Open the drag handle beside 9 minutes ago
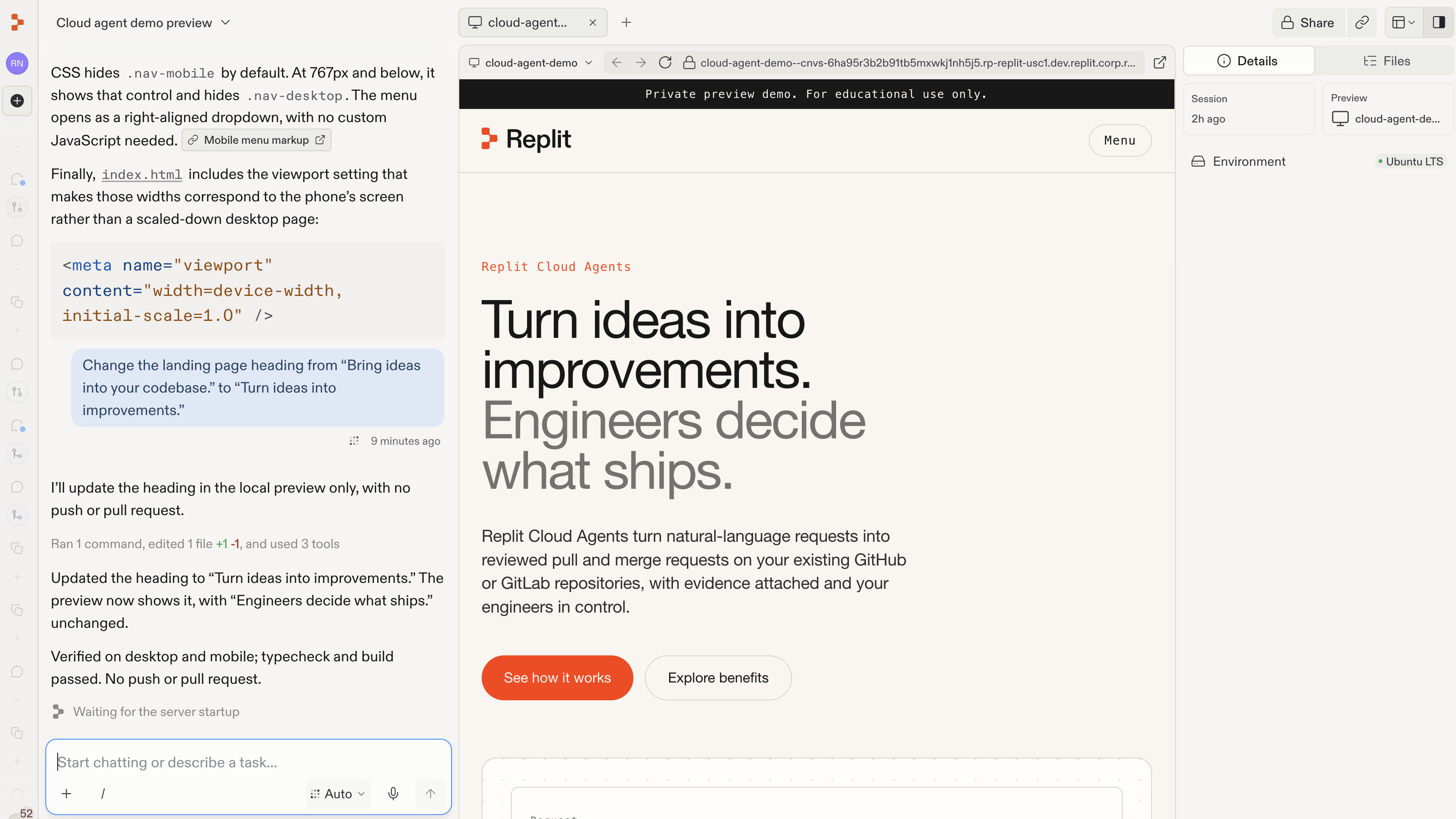Viewport: 1456px width, 819px height. pos(354,441)
